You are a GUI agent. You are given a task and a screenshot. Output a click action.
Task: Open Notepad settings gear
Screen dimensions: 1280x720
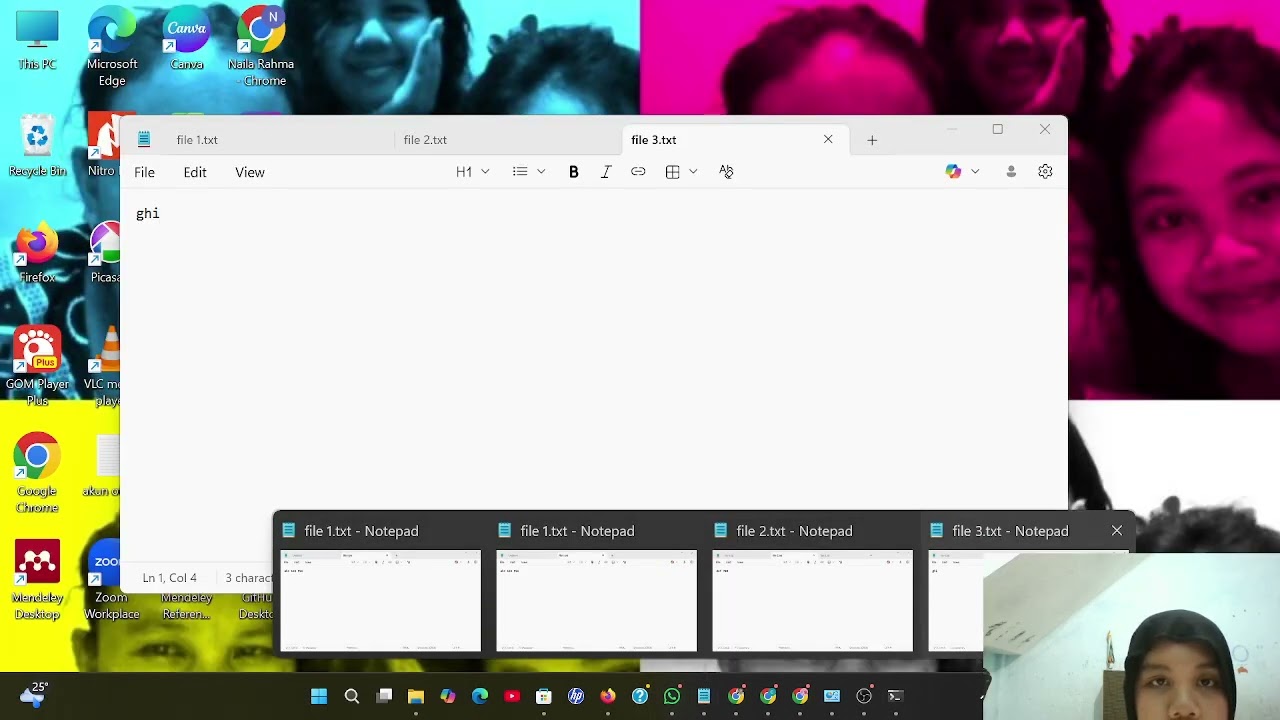[x=1045, y=172]
